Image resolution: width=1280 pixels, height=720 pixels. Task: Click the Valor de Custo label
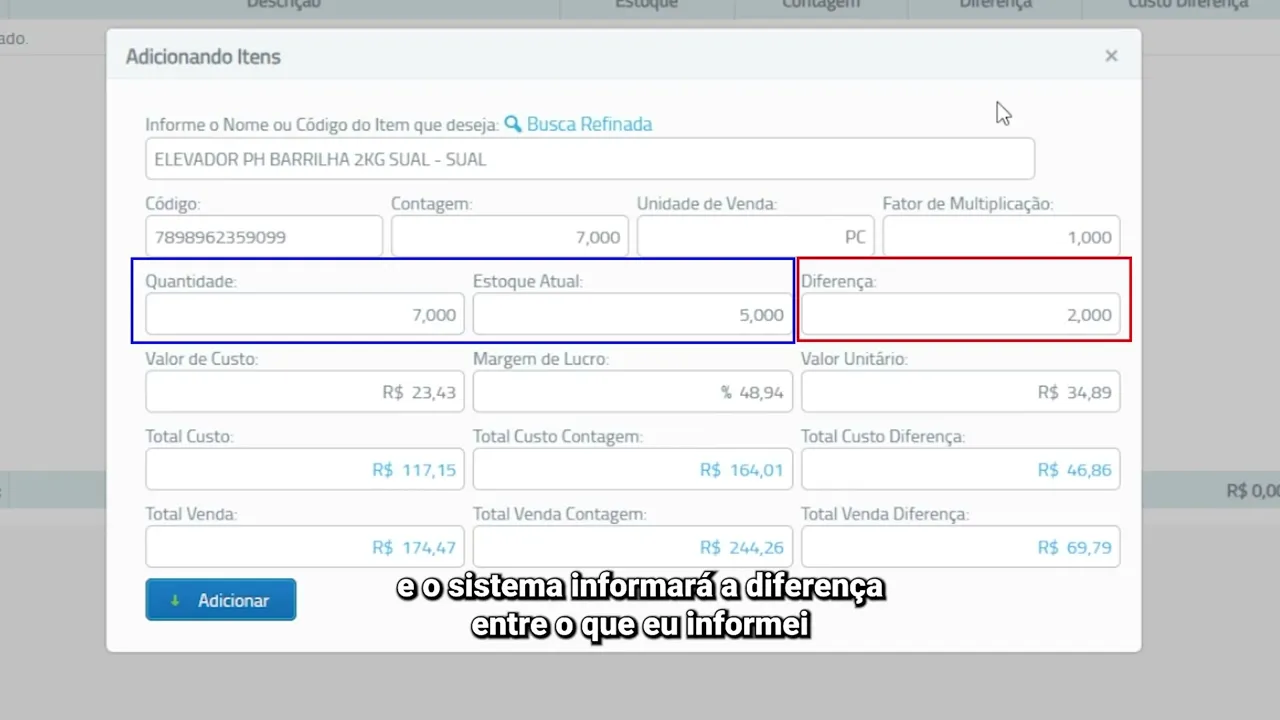point(202,358)
